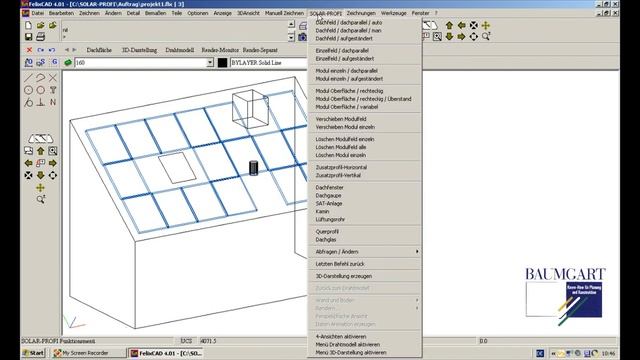Screen dimensions: 640x360
Task: Click the Render-Monitor button
Action: coord(220,50)
